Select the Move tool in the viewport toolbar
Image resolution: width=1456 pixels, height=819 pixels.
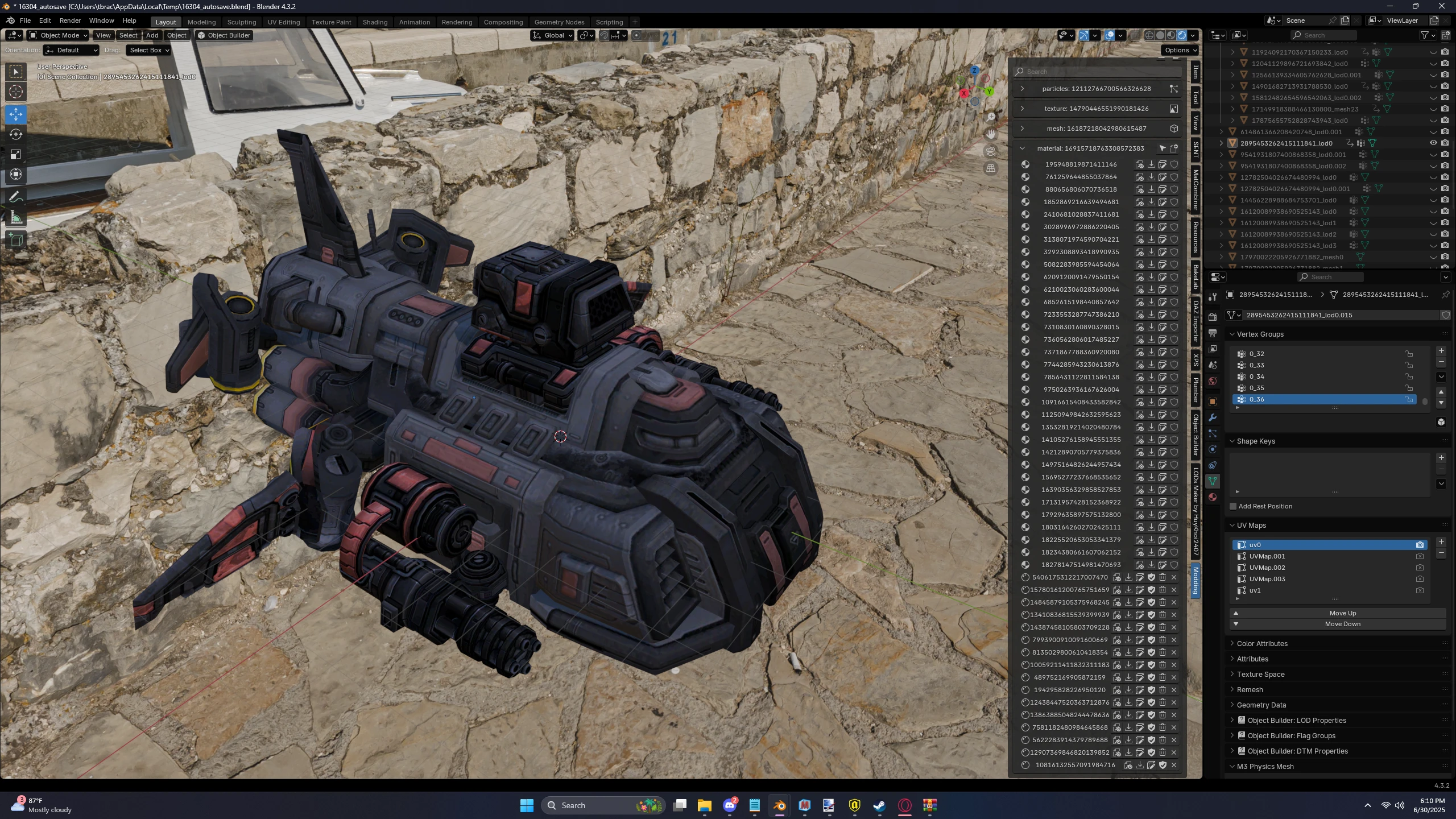16,114
